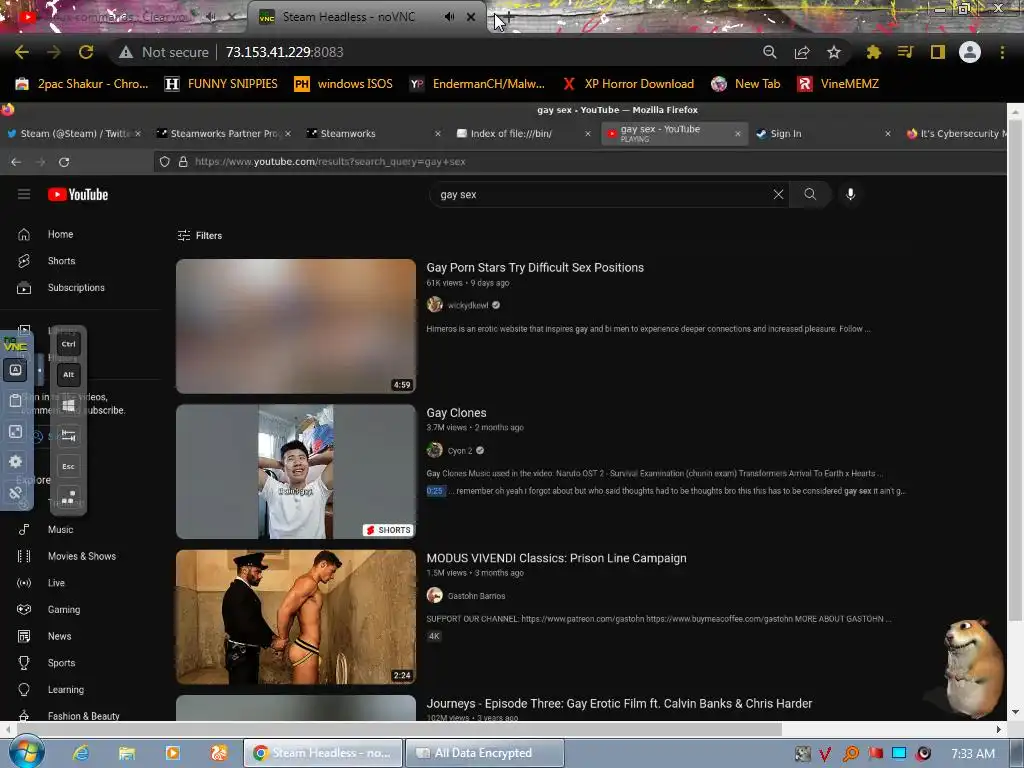Switch to Index of file:///bin/ tab
The image size is (1024, 768).
coord(522,133)
